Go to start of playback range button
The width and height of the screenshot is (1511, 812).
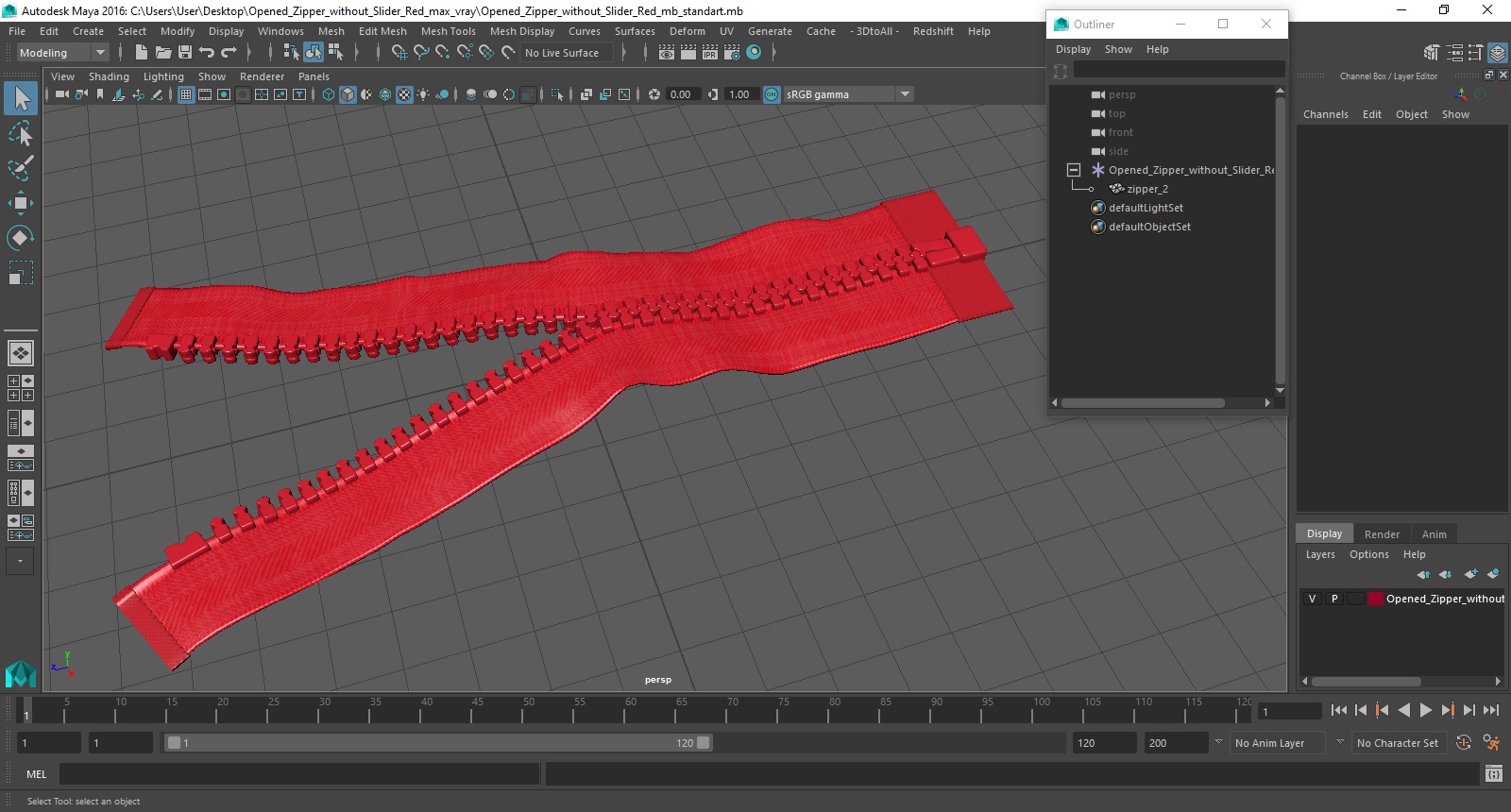1339,710
